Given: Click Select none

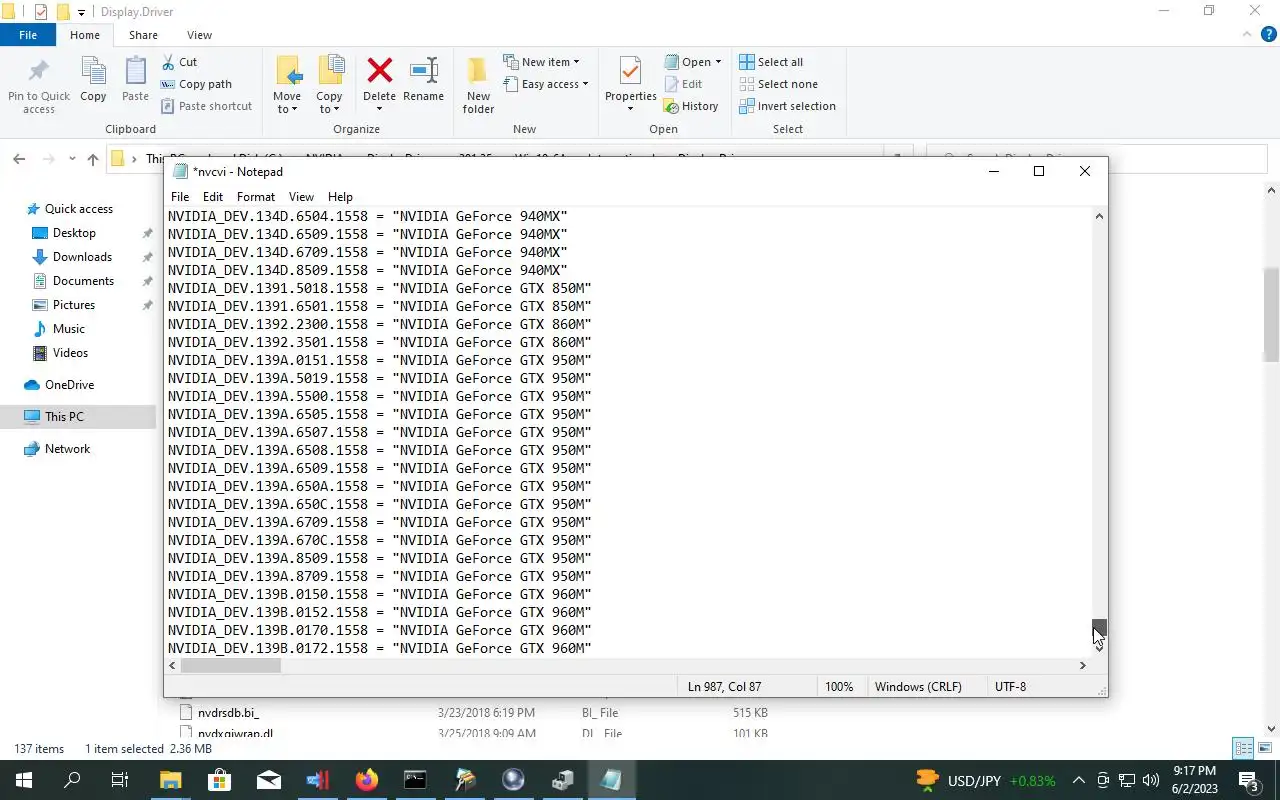Looking at the screenshot, I should 778,84.
